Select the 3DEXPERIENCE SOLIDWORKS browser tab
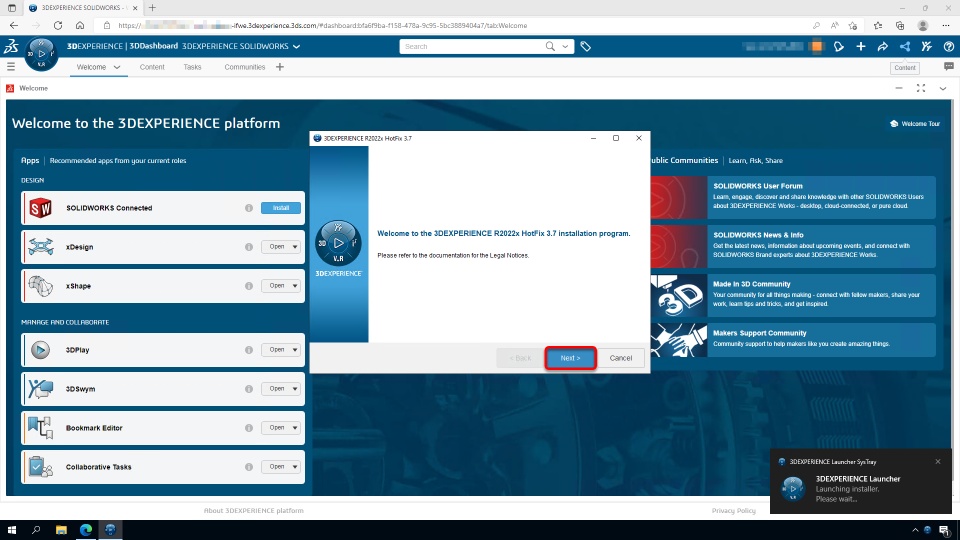Image resolution: width=960 pixels, height=540 pixels. (82, 8)
